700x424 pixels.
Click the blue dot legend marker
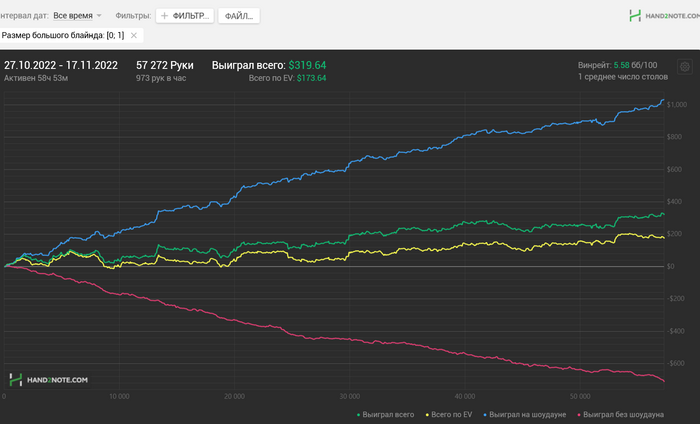click(x=485, y=415)
